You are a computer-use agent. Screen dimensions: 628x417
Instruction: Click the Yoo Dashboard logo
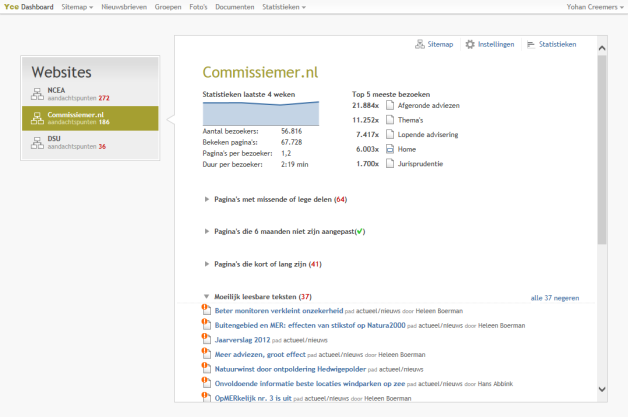[x=28, y=7]
